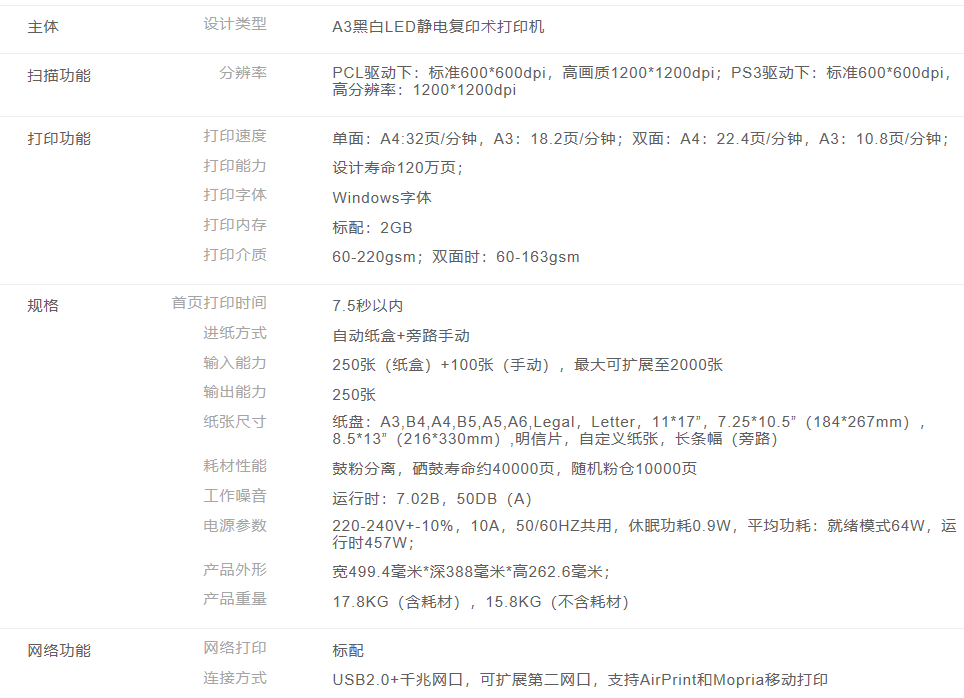This screenshot has height=698, width=964.
Task: Click the 主体 section heading
Action: (x=43, y=27)
